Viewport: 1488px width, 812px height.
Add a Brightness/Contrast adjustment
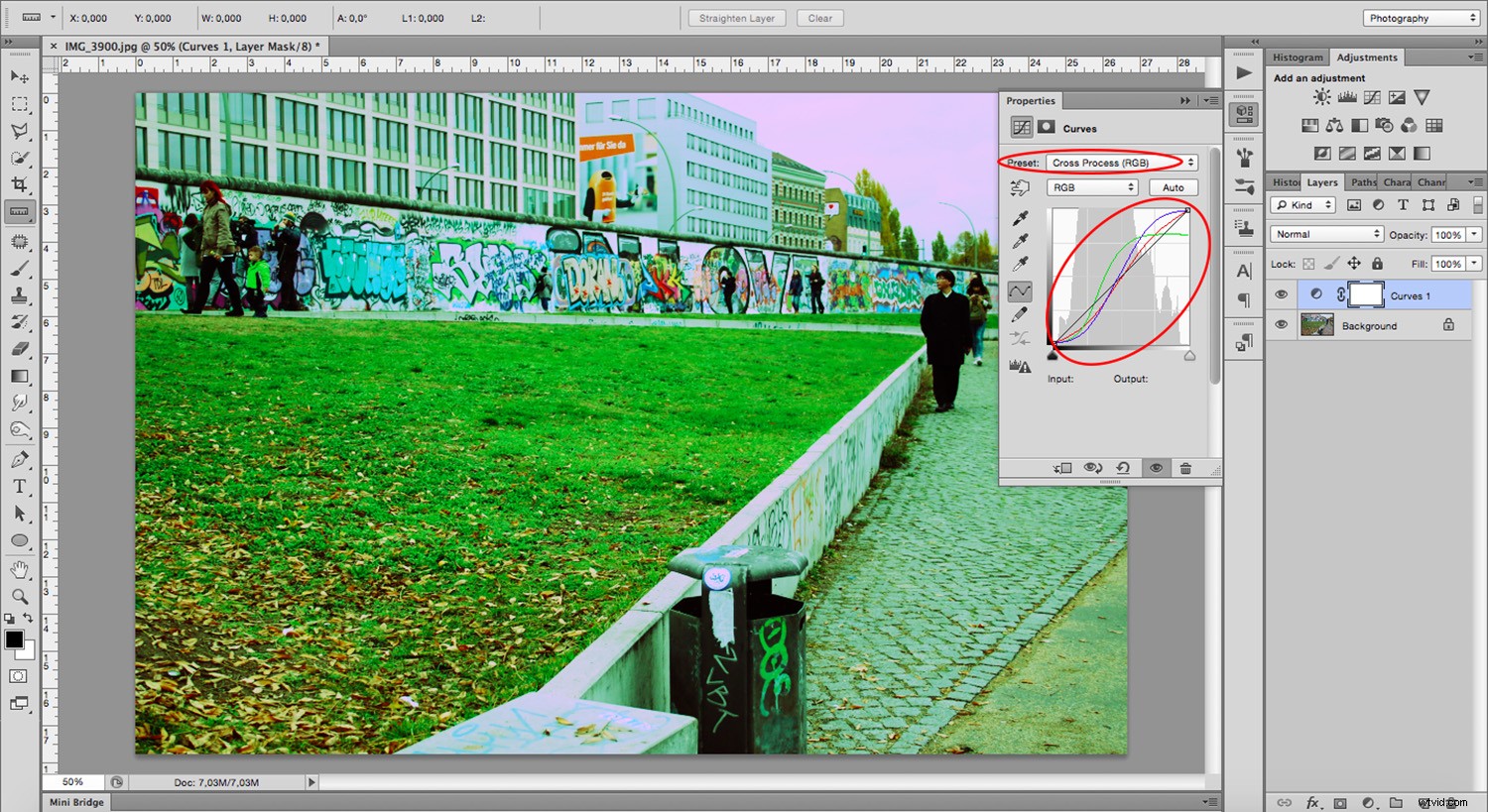coord(1321,96)
